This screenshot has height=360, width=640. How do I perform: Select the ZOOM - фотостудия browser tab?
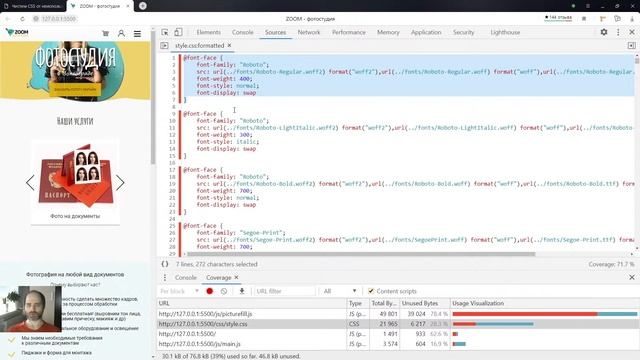point(100,6)
